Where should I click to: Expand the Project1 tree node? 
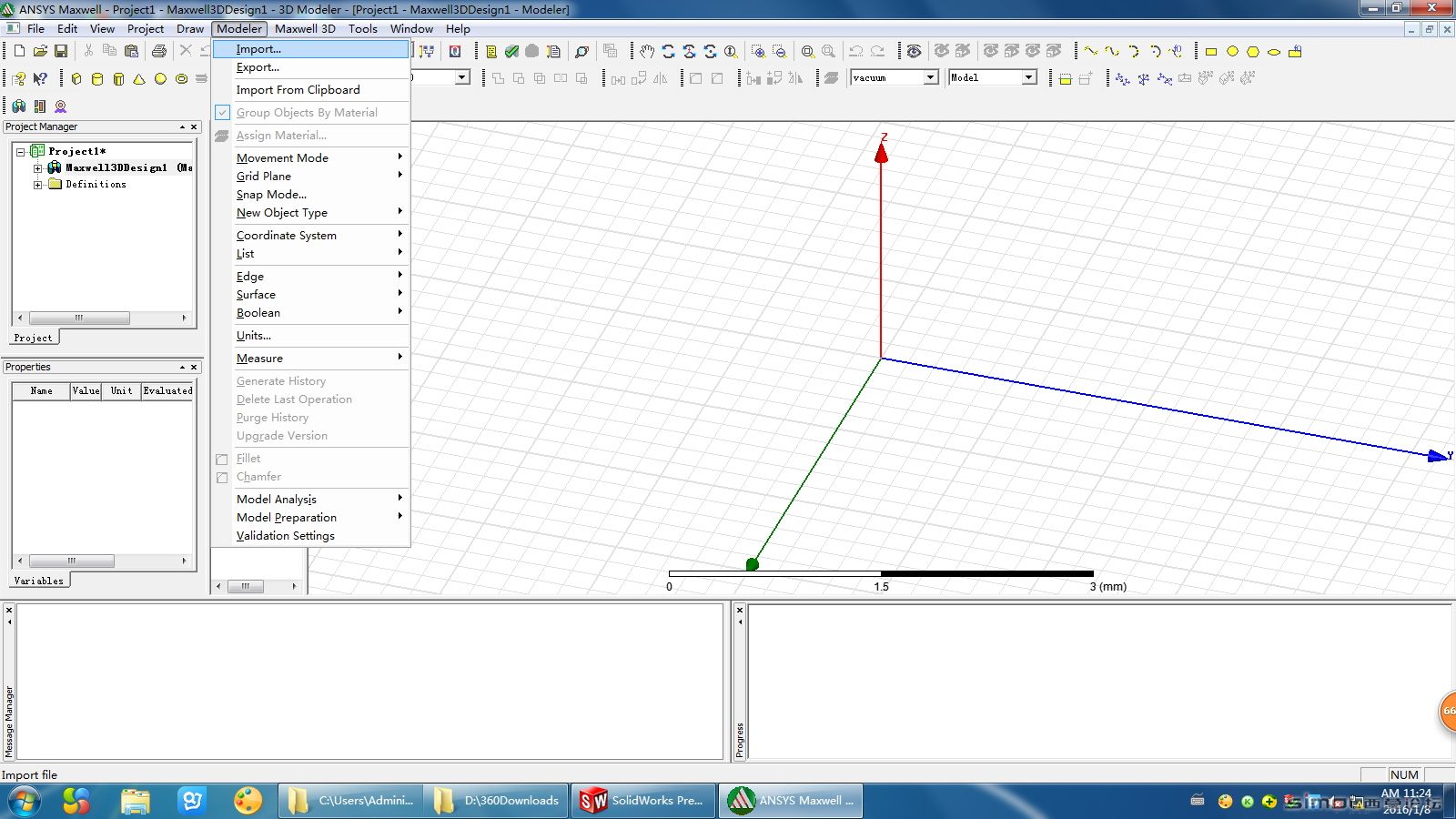(x=20, y=151)
